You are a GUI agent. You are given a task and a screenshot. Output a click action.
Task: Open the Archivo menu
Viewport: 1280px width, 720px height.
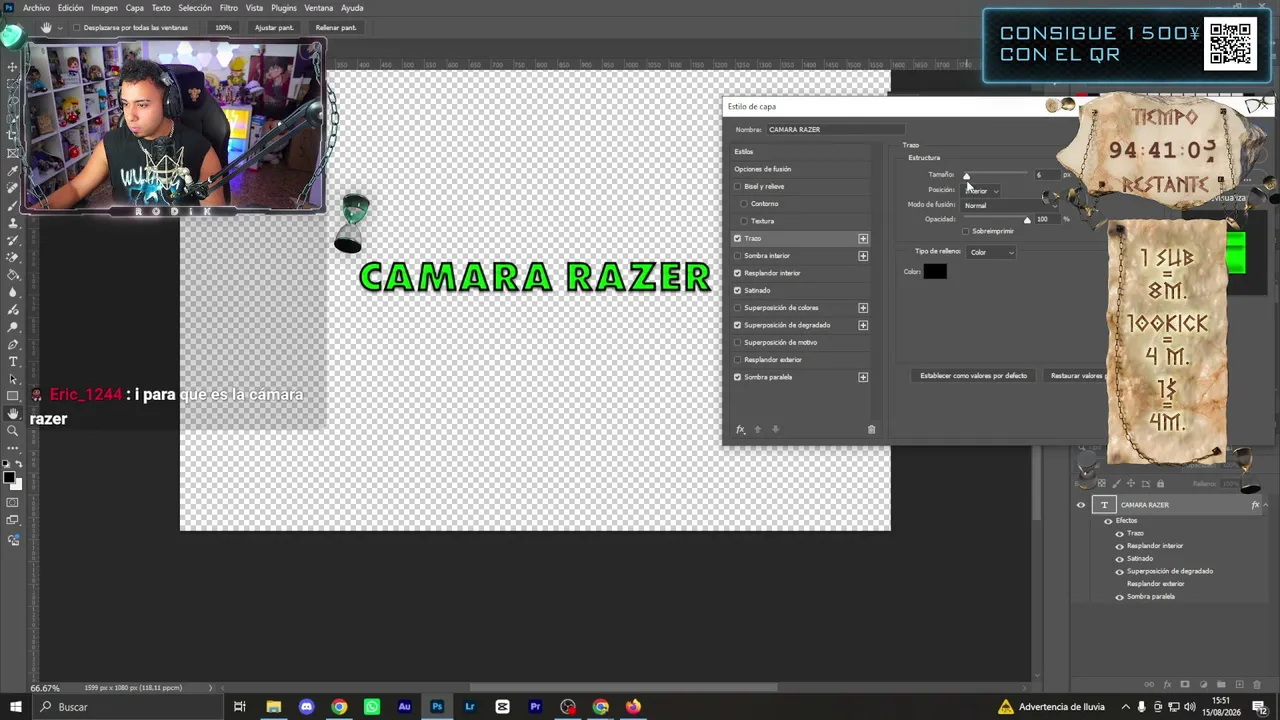tap(36, 8)
